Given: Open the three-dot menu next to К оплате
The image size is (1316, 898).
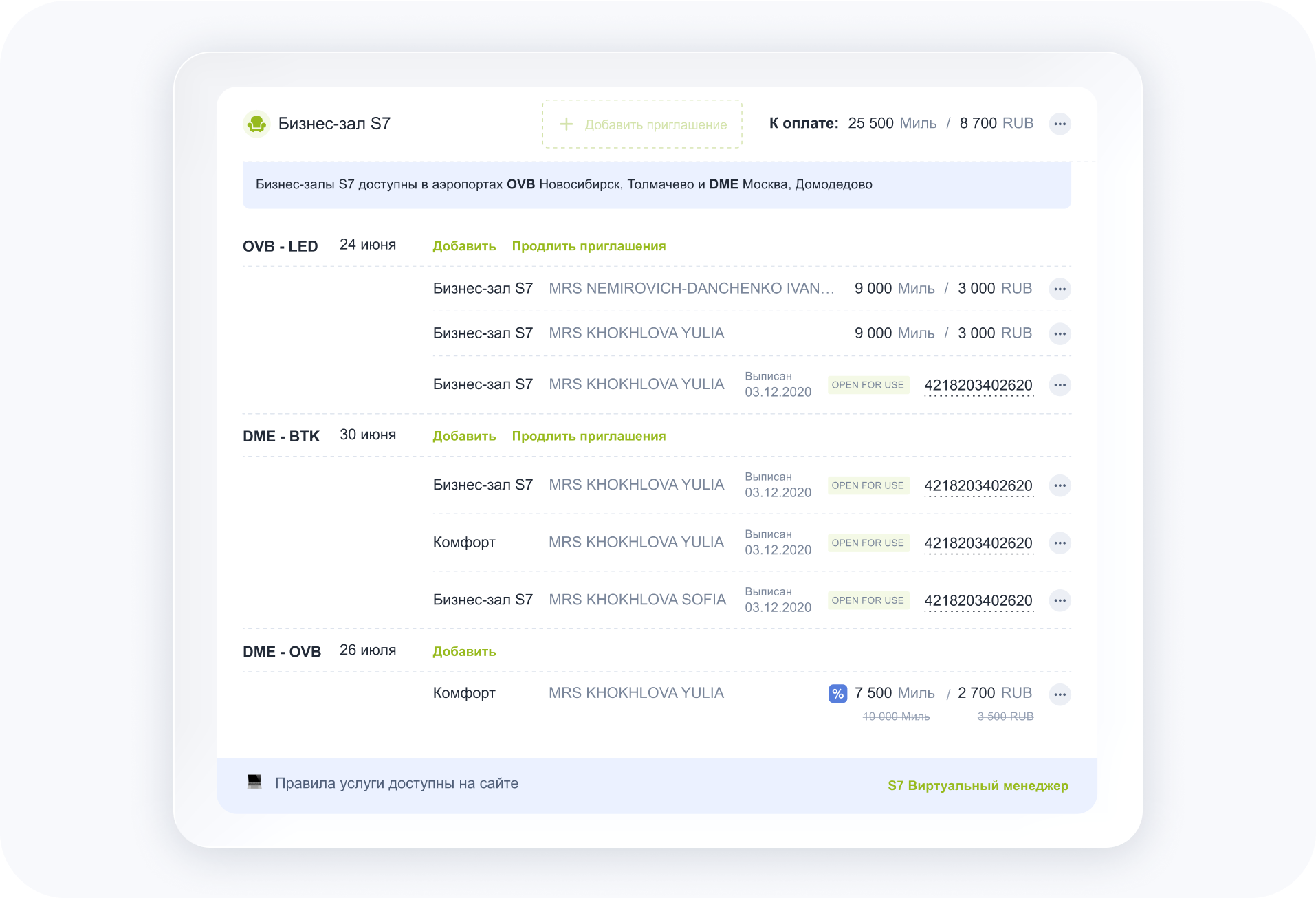Looking at the screenshot, I should coord(1060,124).
